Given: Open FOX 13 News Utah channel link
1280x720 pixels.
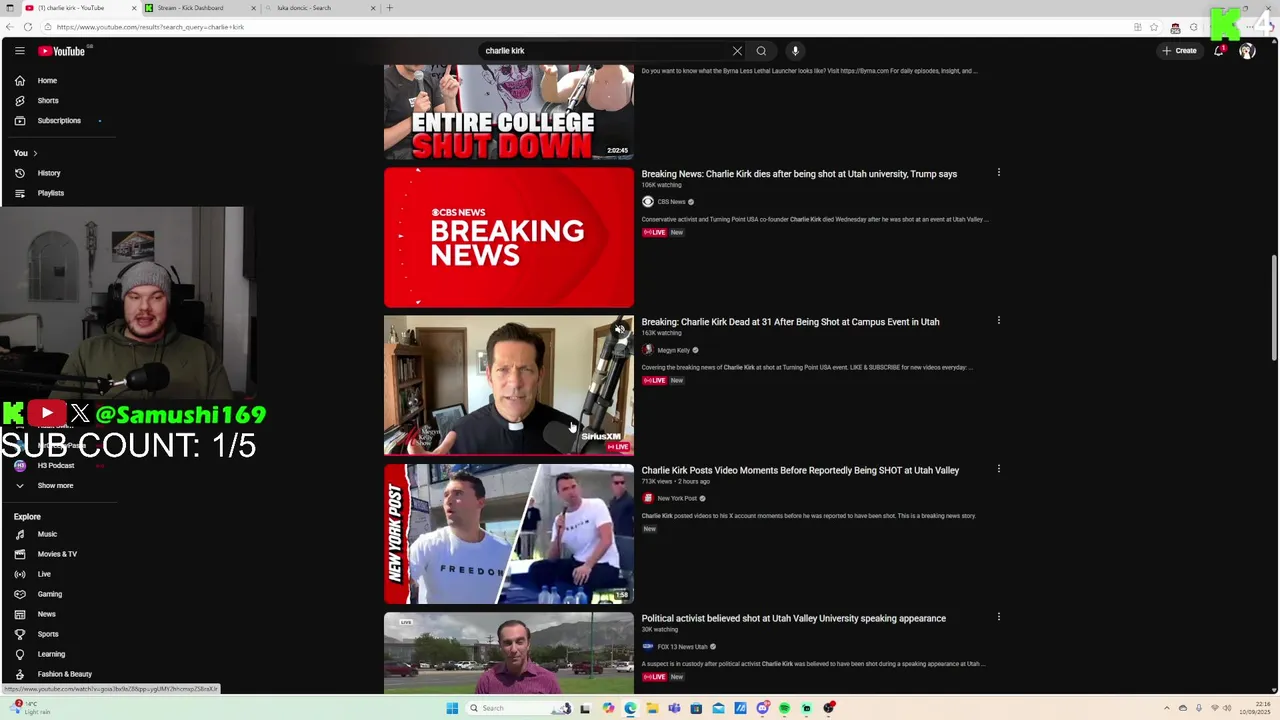Looking at the screenshot, I should point(682,646).
